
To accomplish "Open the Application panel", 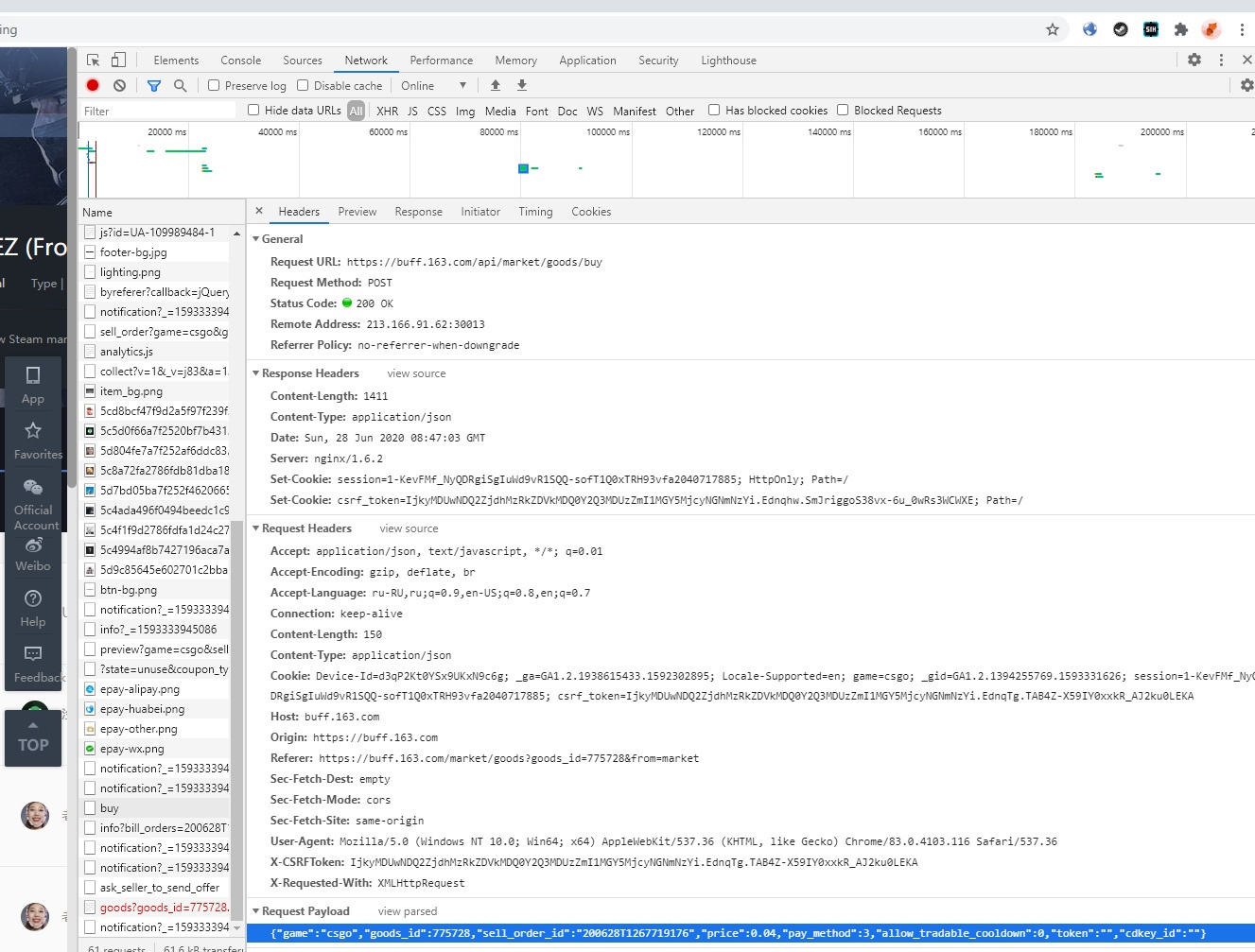I will tap(587, 61).
